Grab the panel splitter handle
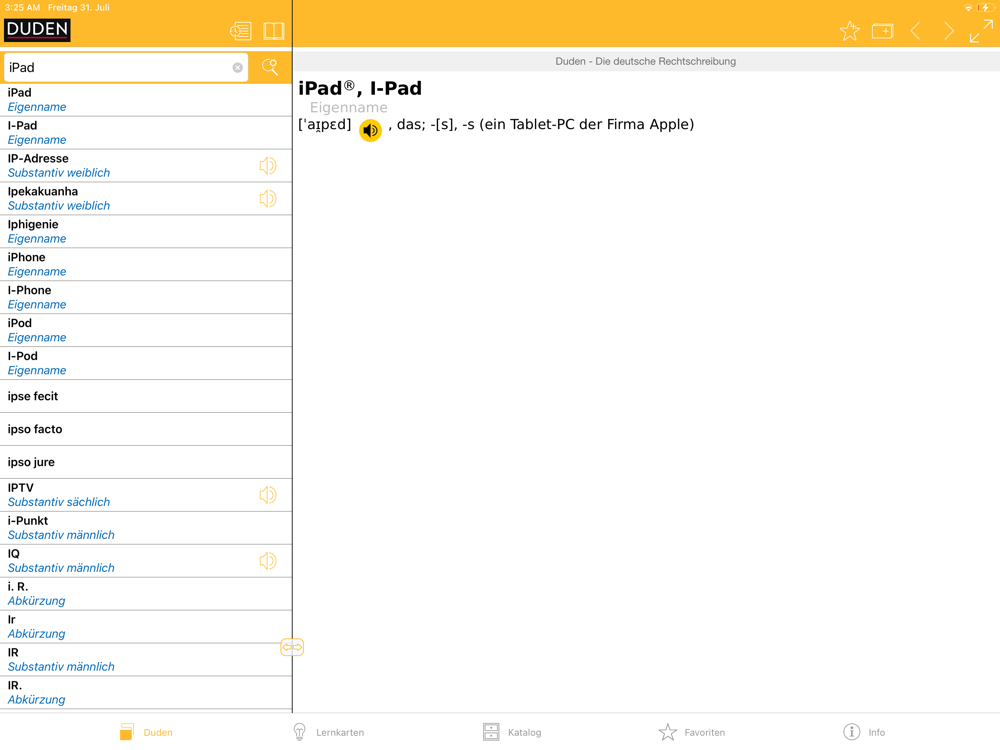 [292, 647]
